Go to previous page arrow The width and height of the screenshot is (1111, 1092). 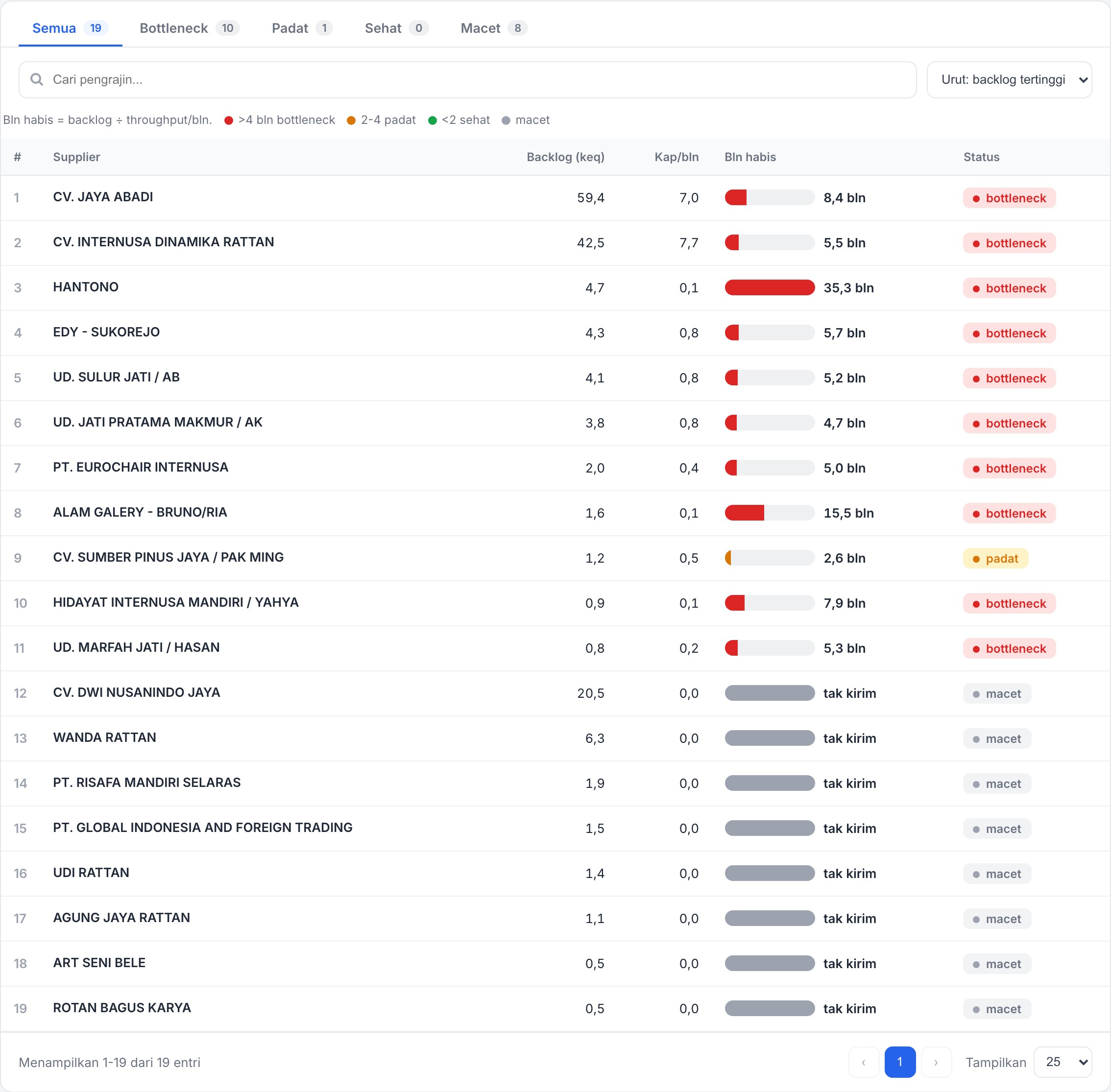click(864, 1062)
